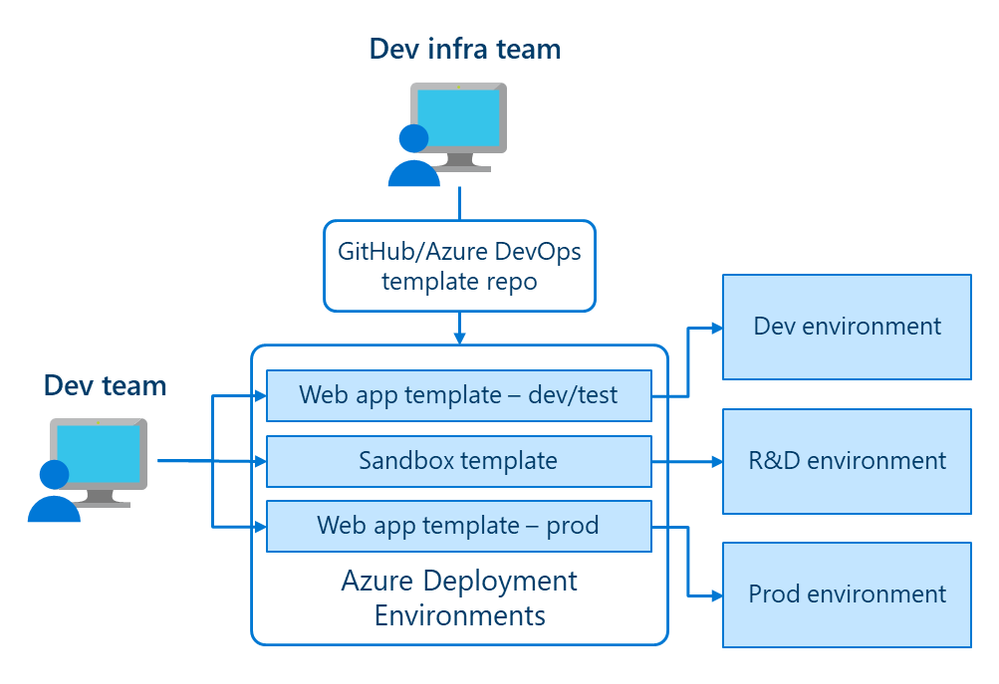The width and height of the screenshot is (999, 684).
Task: Click the Azure Deployment Environments label
Action: point(459,598)
